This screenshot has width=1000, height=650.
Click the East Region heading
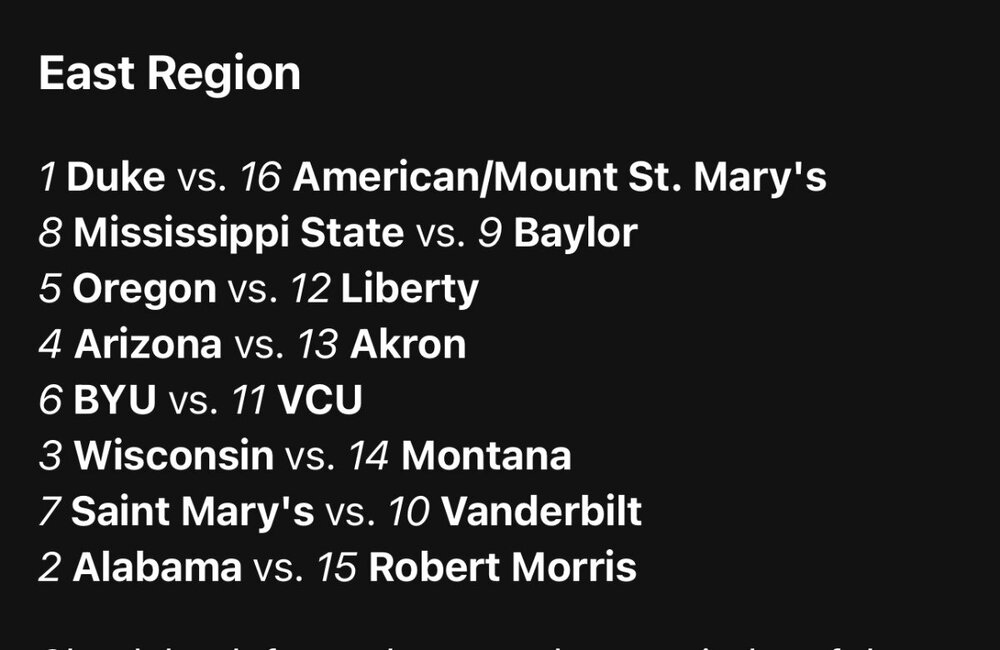pos(169,75)
